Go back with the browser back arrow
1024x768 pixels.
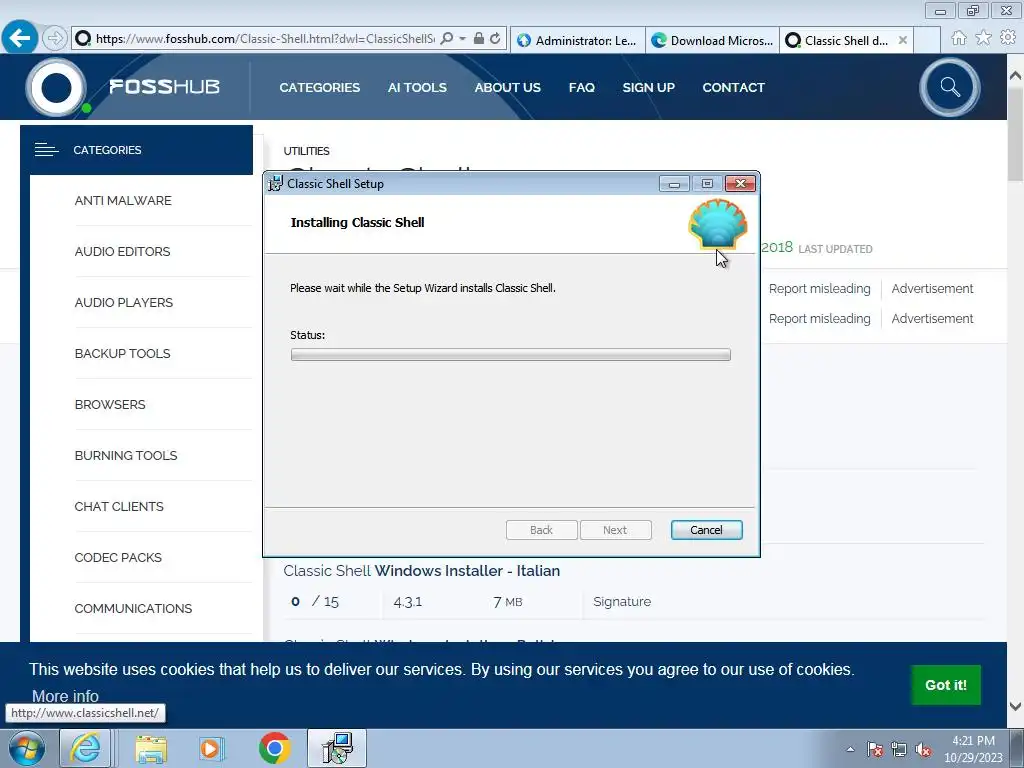[20, 38]
